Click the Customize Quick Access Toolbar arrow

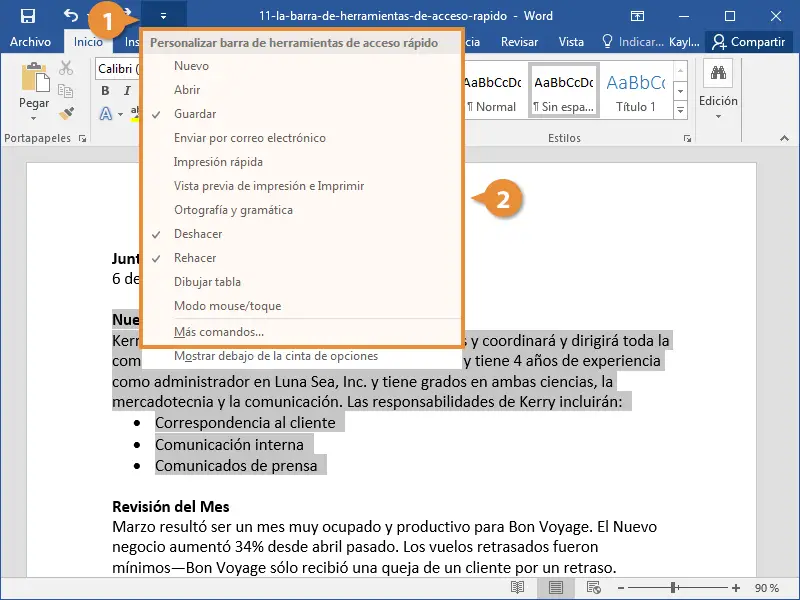163,16
